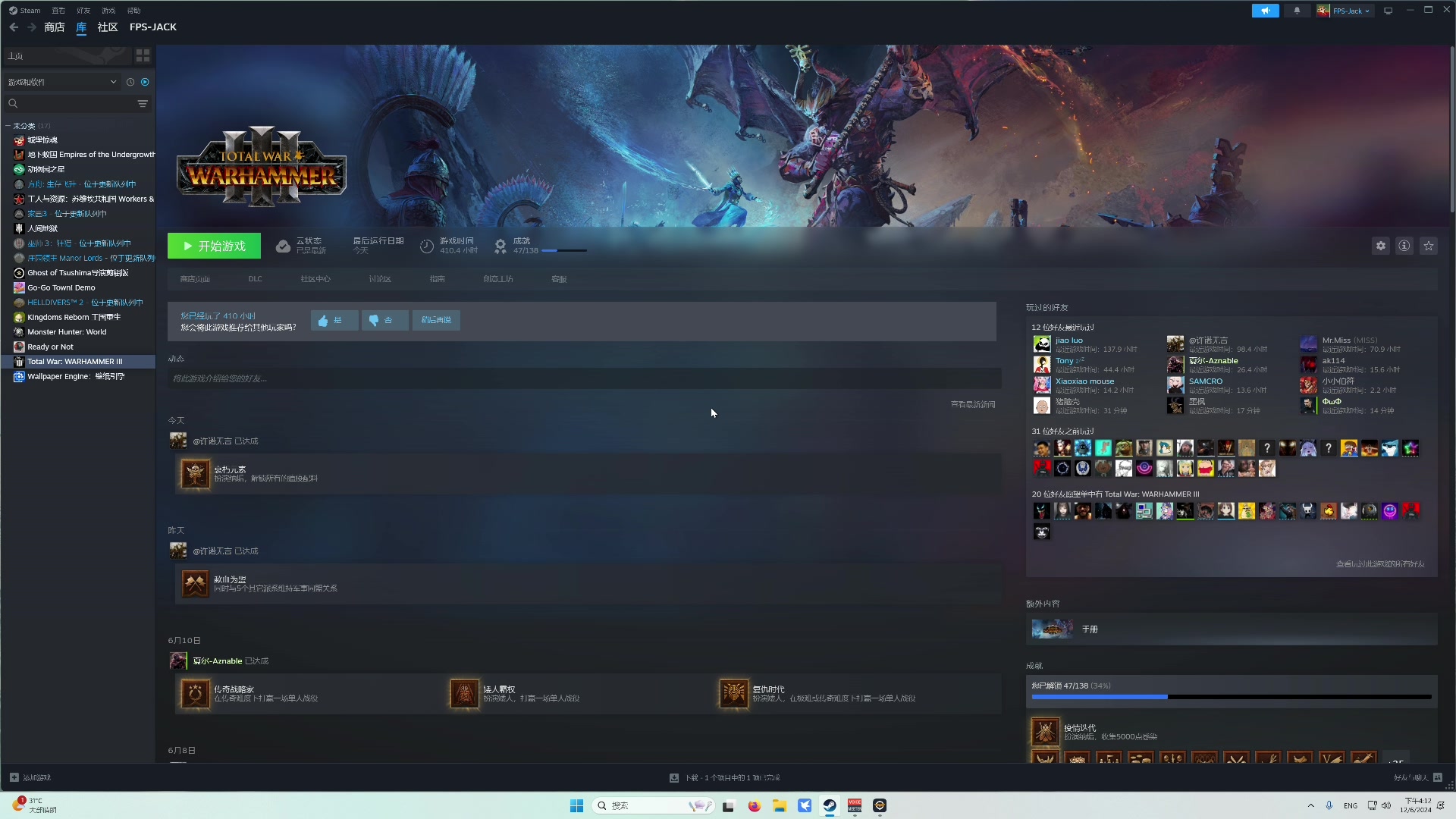Screen dimensions: 1456x819
Task: Click the achievements 47/138 progress bar
Action: pos(564,251)
